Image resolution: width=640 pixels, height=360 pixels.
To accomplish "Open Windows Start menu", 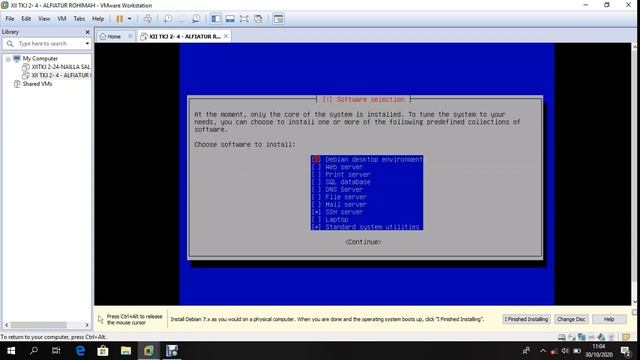I will pos(11,351).
